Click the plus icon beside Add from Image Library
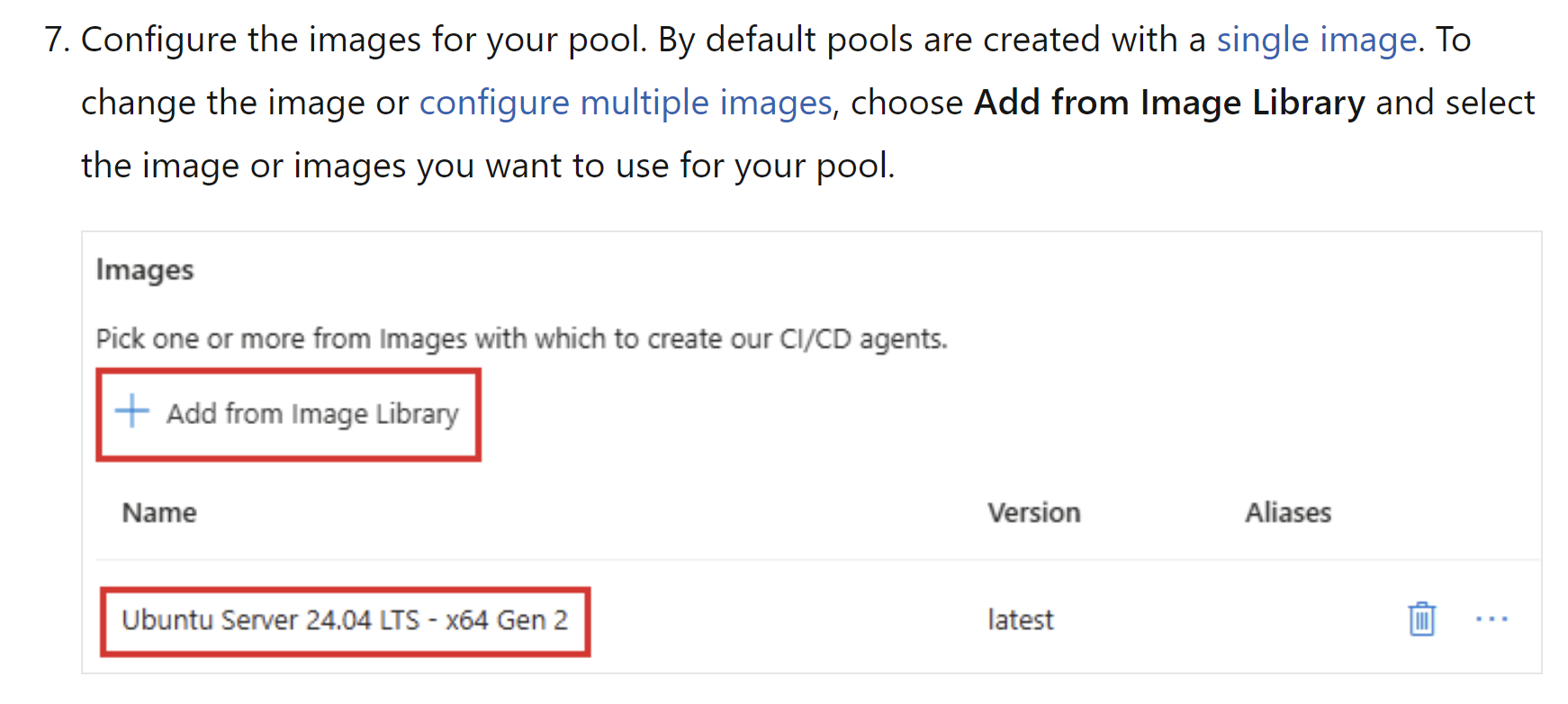The image size is (1568, 704). 132,411
